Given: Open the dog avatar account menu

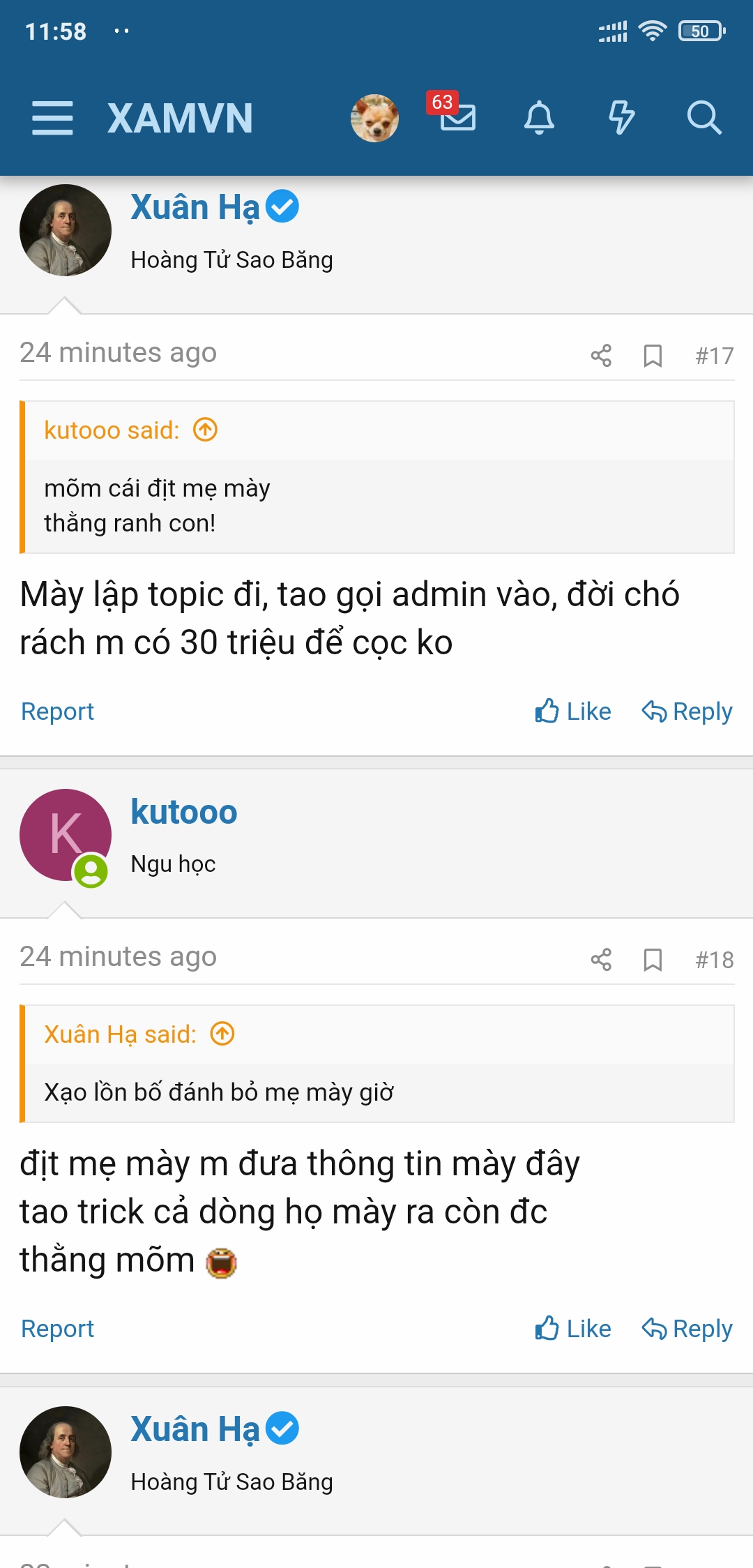Looking at the screenshot, I should [x=374, y=118].
